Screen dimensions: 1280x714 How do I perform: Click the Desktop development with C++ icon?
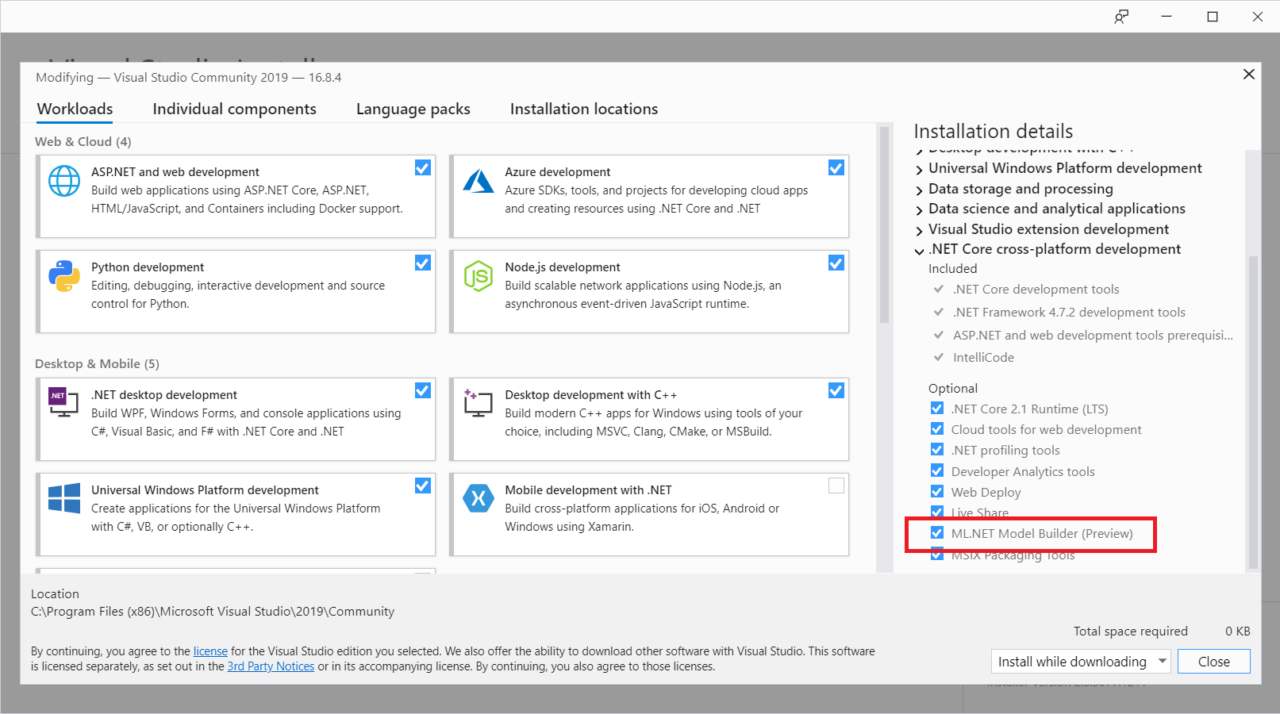478,403
